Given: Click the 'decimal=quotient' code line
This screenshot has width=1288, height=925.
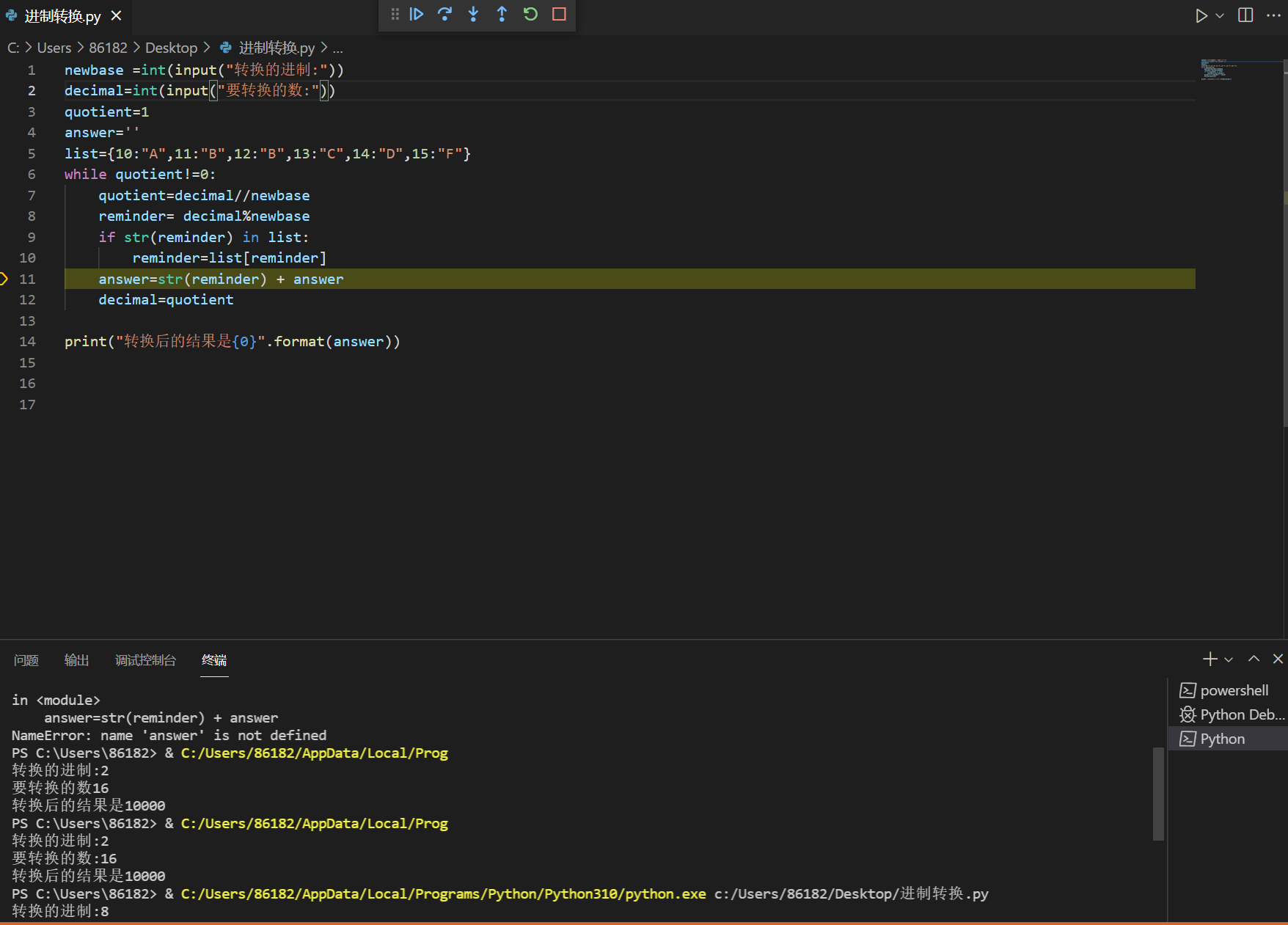Looking at the screenshot, I should 166,300.
